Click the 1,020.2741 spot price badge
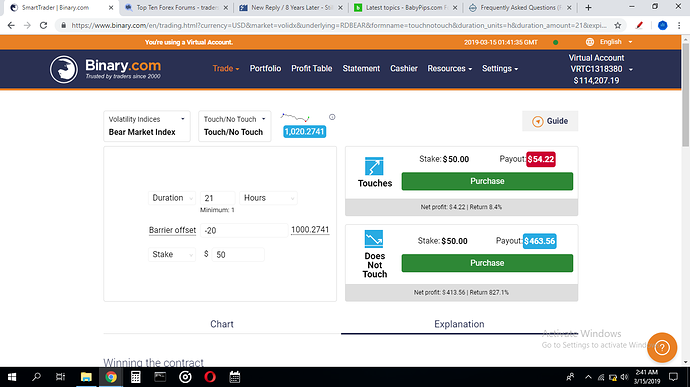 (305, 132)
